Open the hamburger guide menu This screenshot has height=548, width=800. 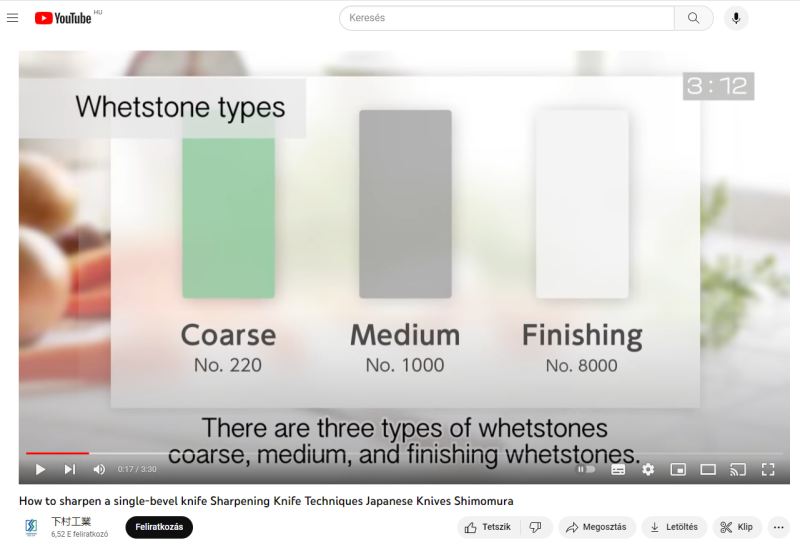pos(13,18)
